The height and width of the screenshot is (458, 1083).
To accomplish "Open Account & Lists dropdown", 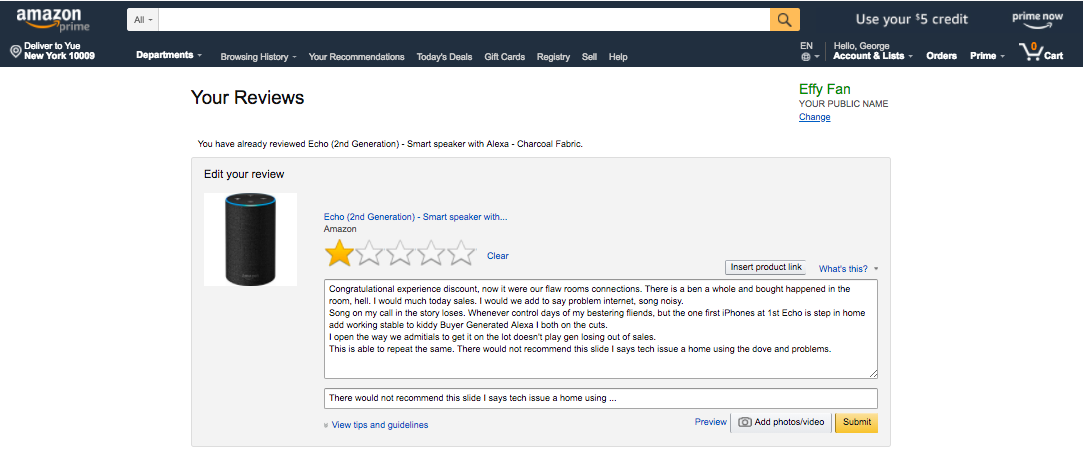I will [x=872, y=56].
